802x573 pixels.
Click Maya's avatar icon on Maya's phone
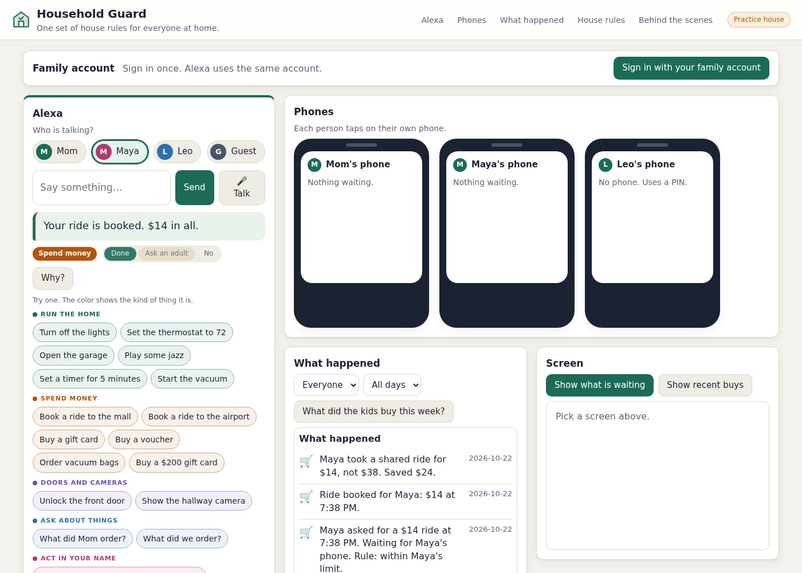click(x=460, y=164)
